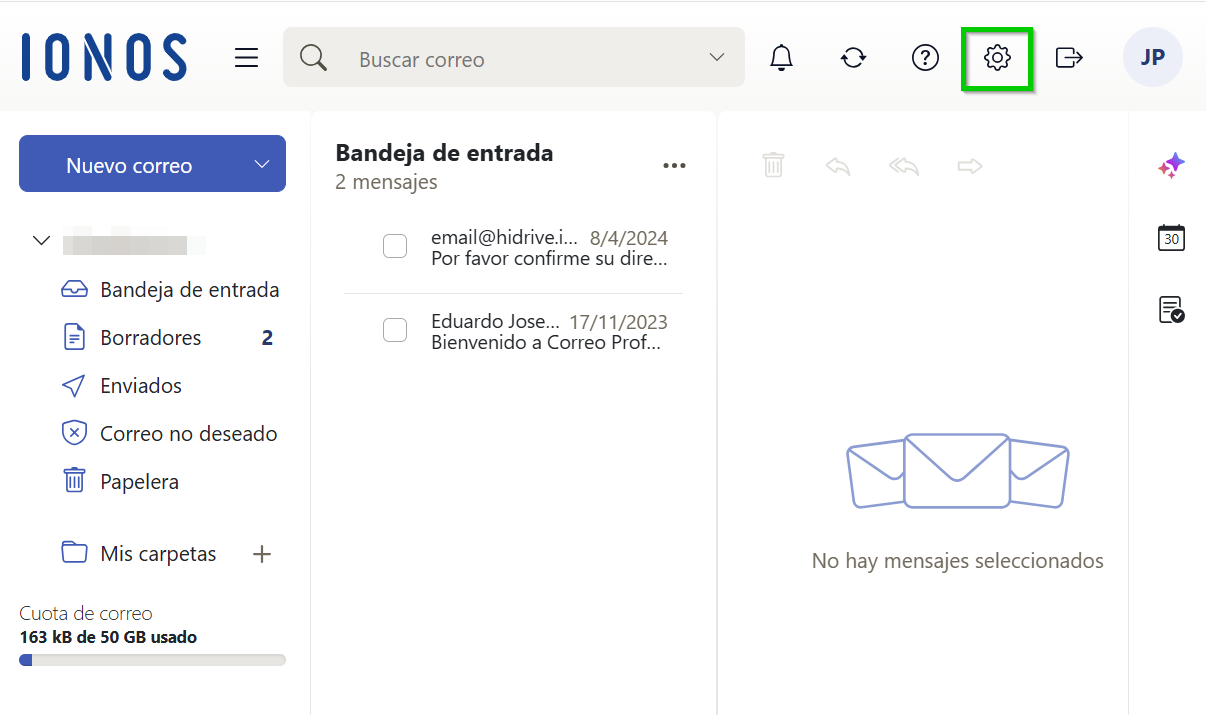This screenshot has width=1206, height=715.
Task: Check the email from email@hidrive
Action: click(x=395, y=246)
